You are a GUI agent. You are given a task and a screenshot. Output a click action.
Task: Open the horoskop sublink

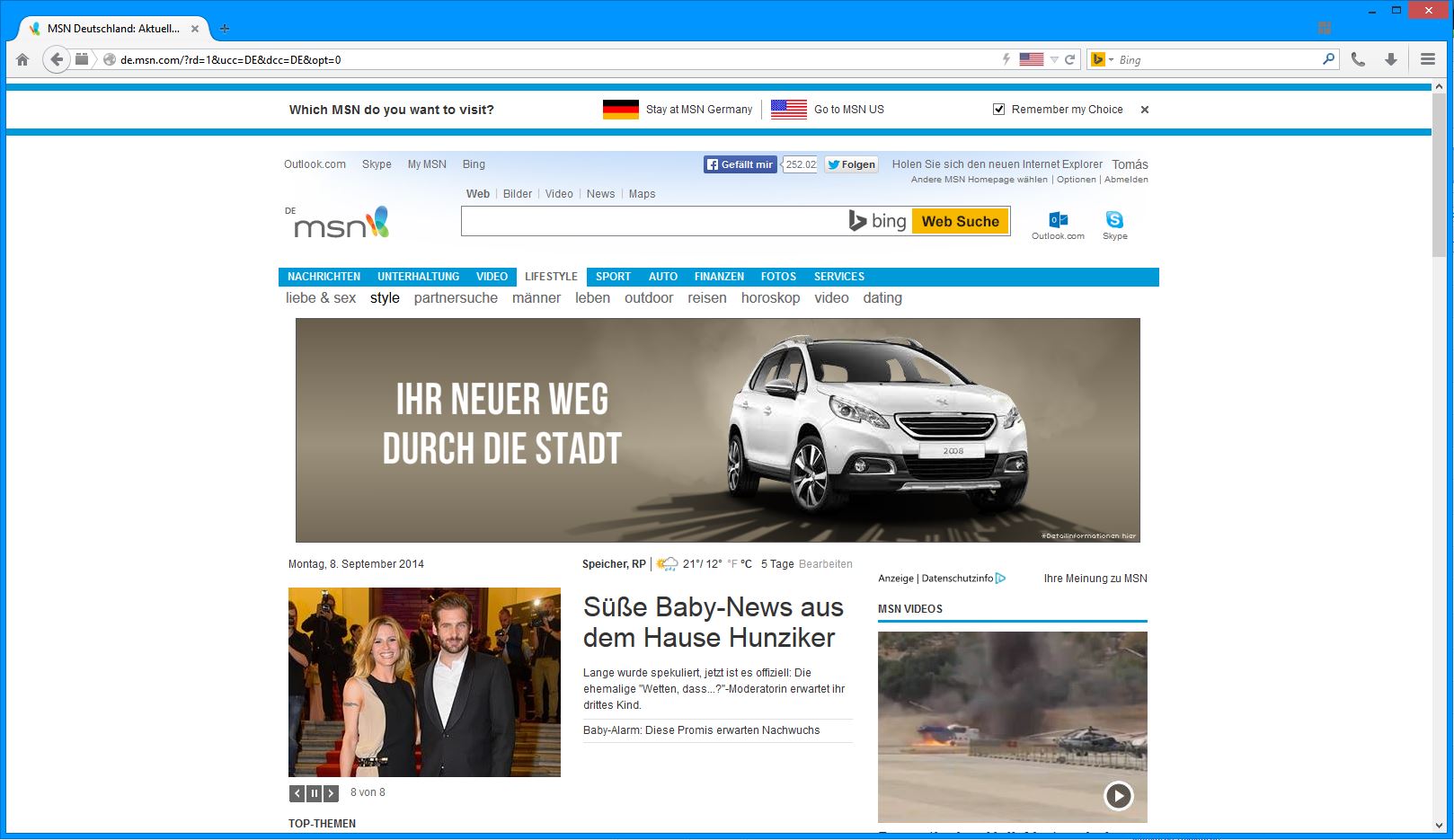coord(770,298)
